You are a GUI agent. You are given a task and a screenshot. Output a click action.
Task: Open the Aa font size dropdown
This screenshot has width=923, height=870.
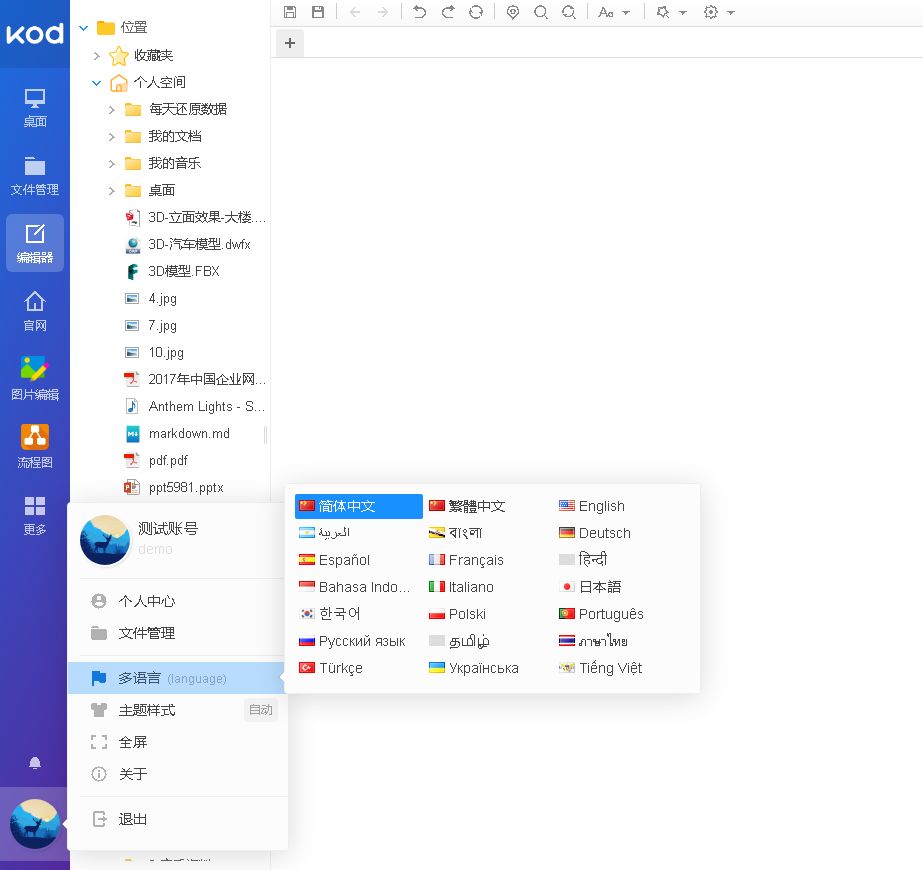tap(614, 12)
